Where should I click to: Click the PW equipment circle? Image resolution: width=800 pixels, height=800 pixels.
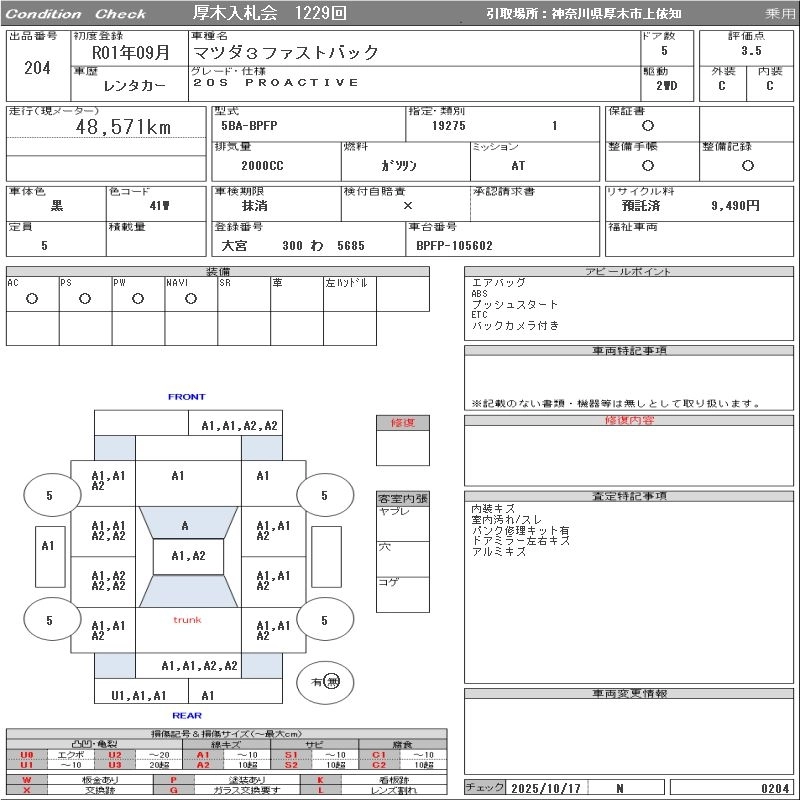click(x=137, y=299)
